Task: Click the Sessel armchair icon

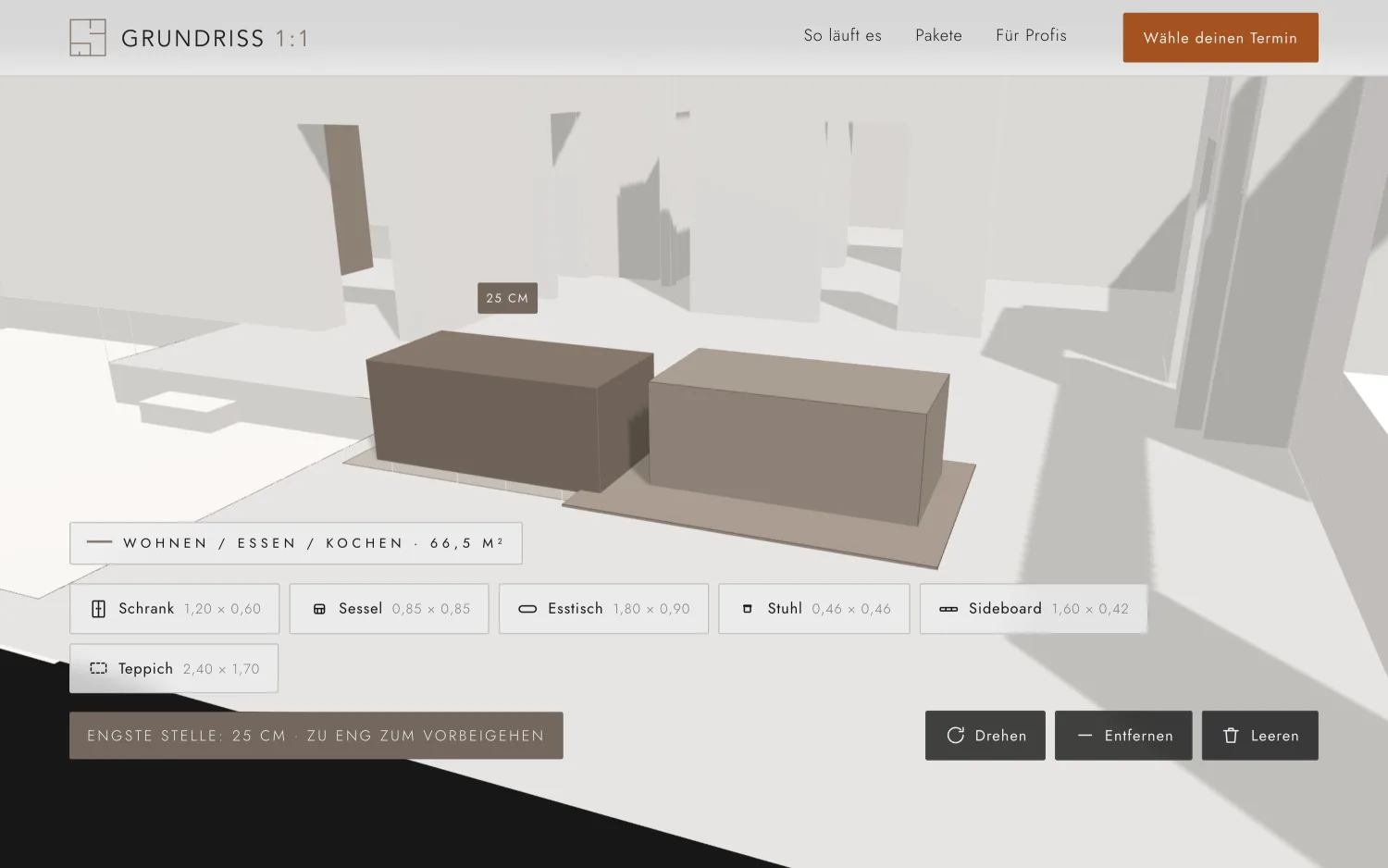Action: 319,609
